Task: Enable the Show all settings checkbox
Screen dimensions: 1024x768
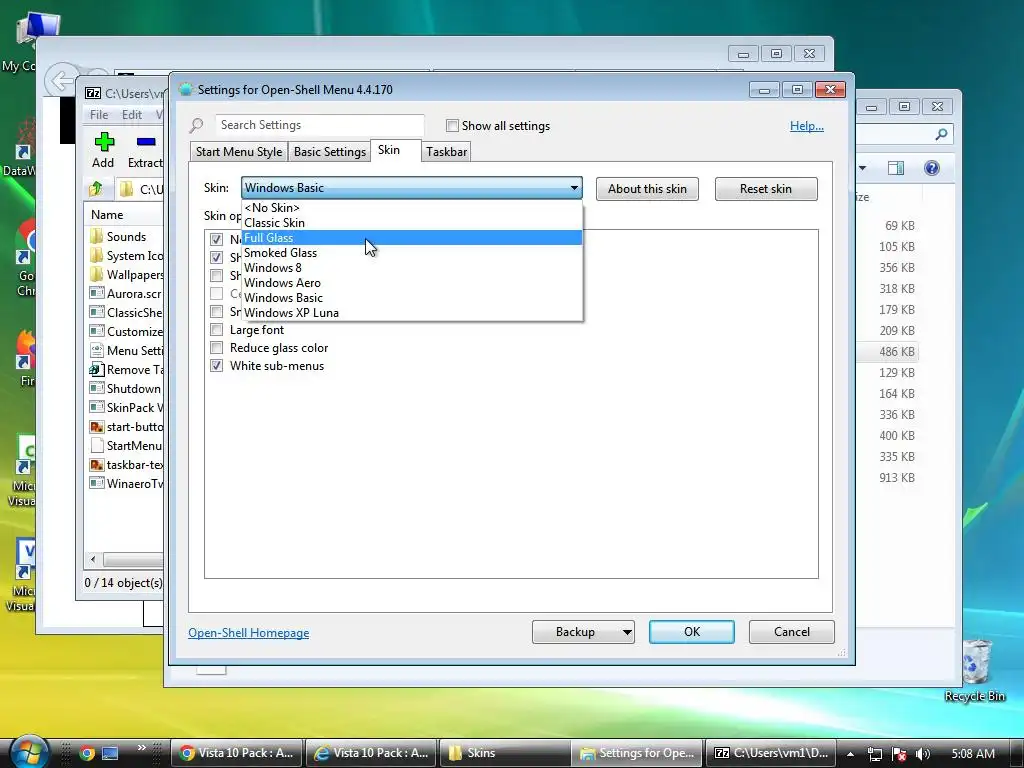Action: pyautogui.click(x=452, y=125)
